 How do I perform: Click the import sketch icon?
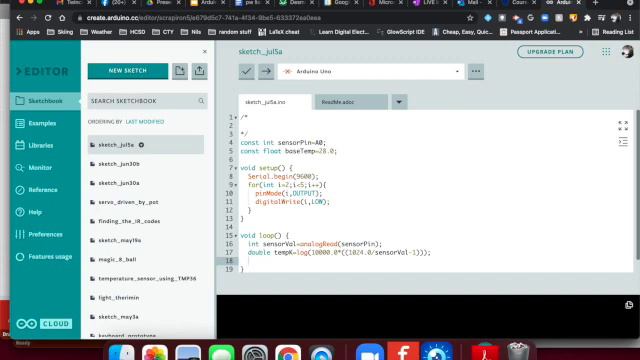[180, 71]
